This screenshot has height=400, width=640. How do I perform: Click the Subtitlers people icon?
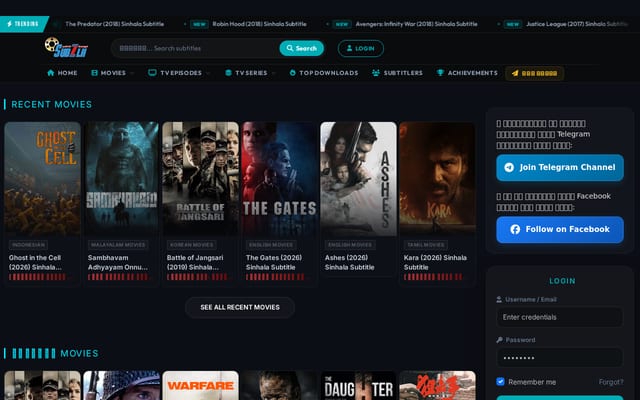tap(376, 73)
